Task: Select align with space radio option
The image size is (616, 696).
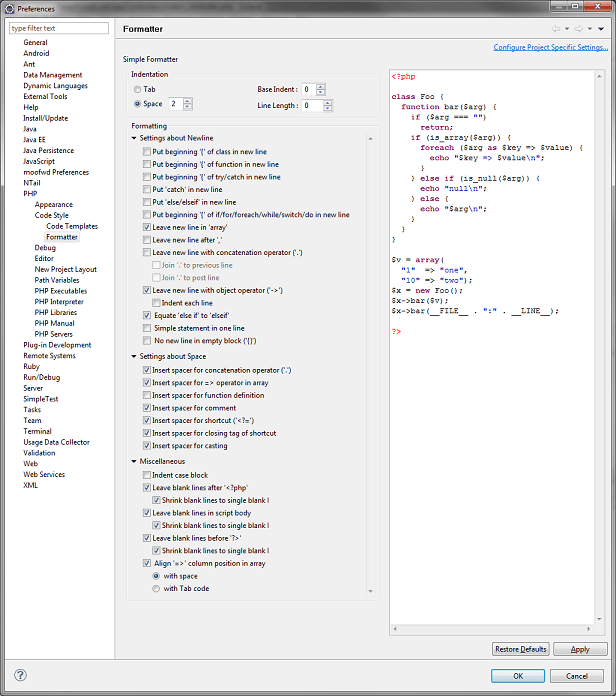Action: (156, 576)
